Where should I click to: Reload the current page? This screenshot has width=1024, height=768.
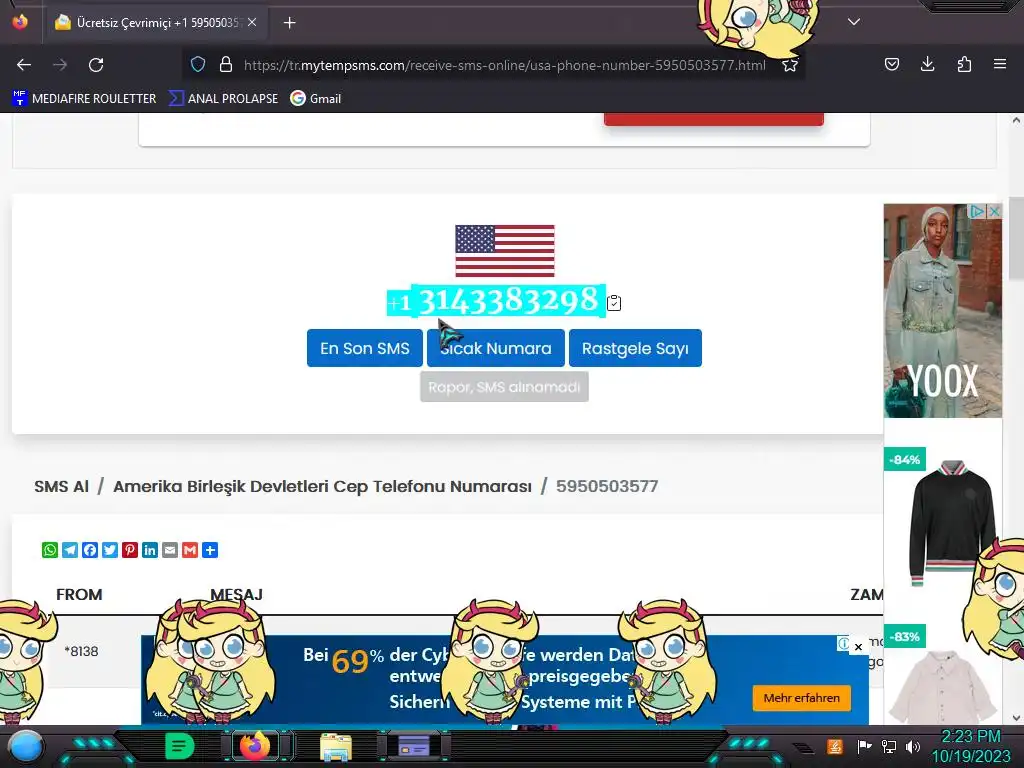pos(96,65)
